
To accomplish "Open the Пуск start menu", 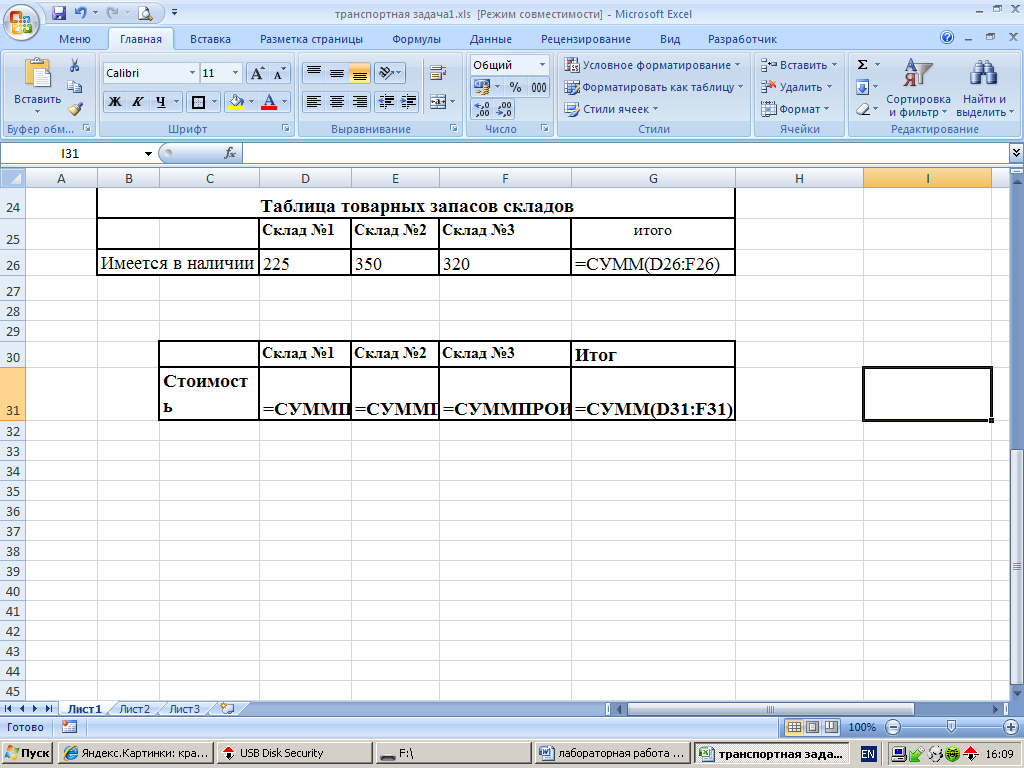I will pos(27,753).
